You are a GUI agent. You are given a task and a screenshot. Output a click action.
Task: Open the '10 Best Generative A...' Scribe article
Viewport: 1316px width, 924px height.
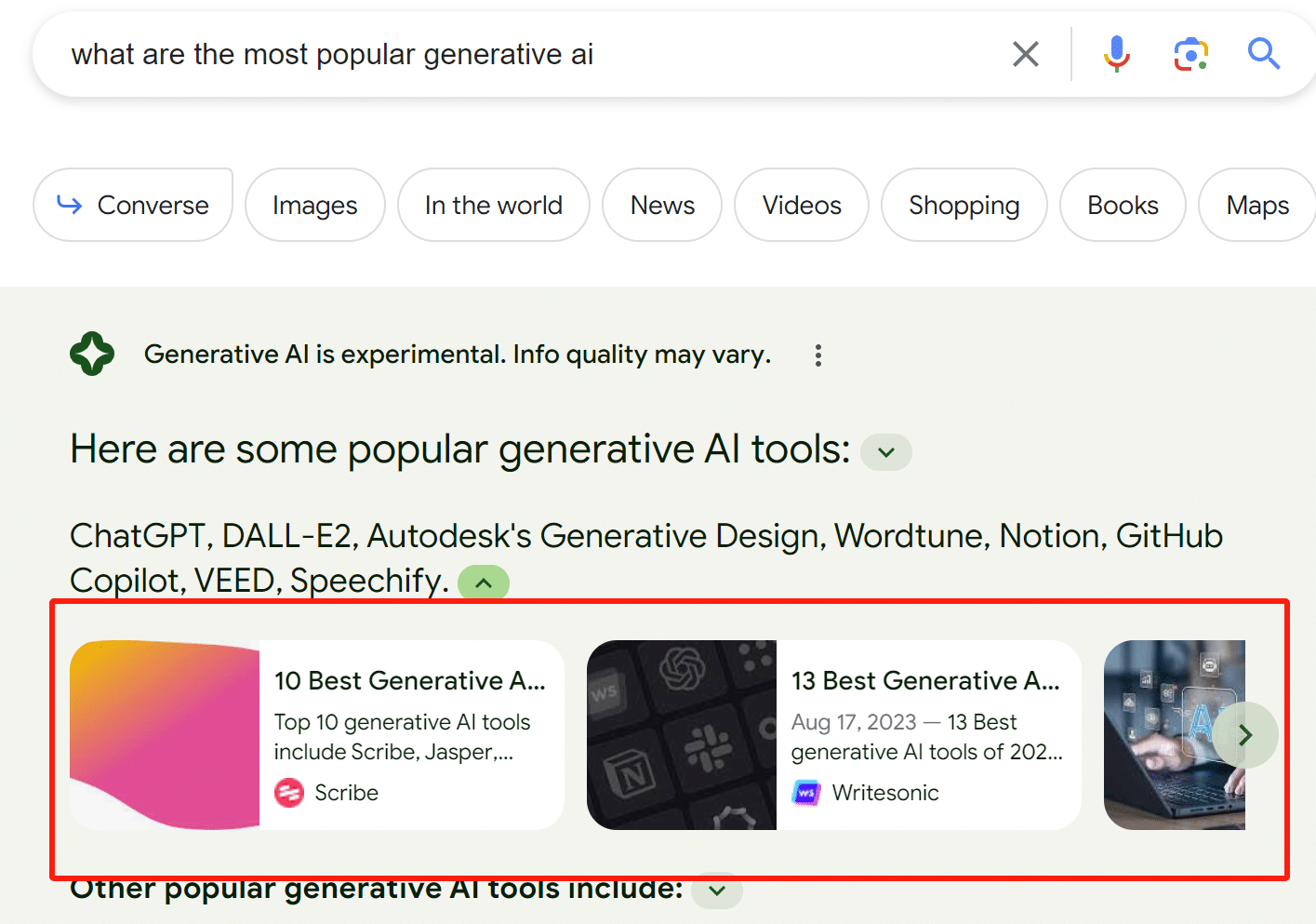[409, 681]
